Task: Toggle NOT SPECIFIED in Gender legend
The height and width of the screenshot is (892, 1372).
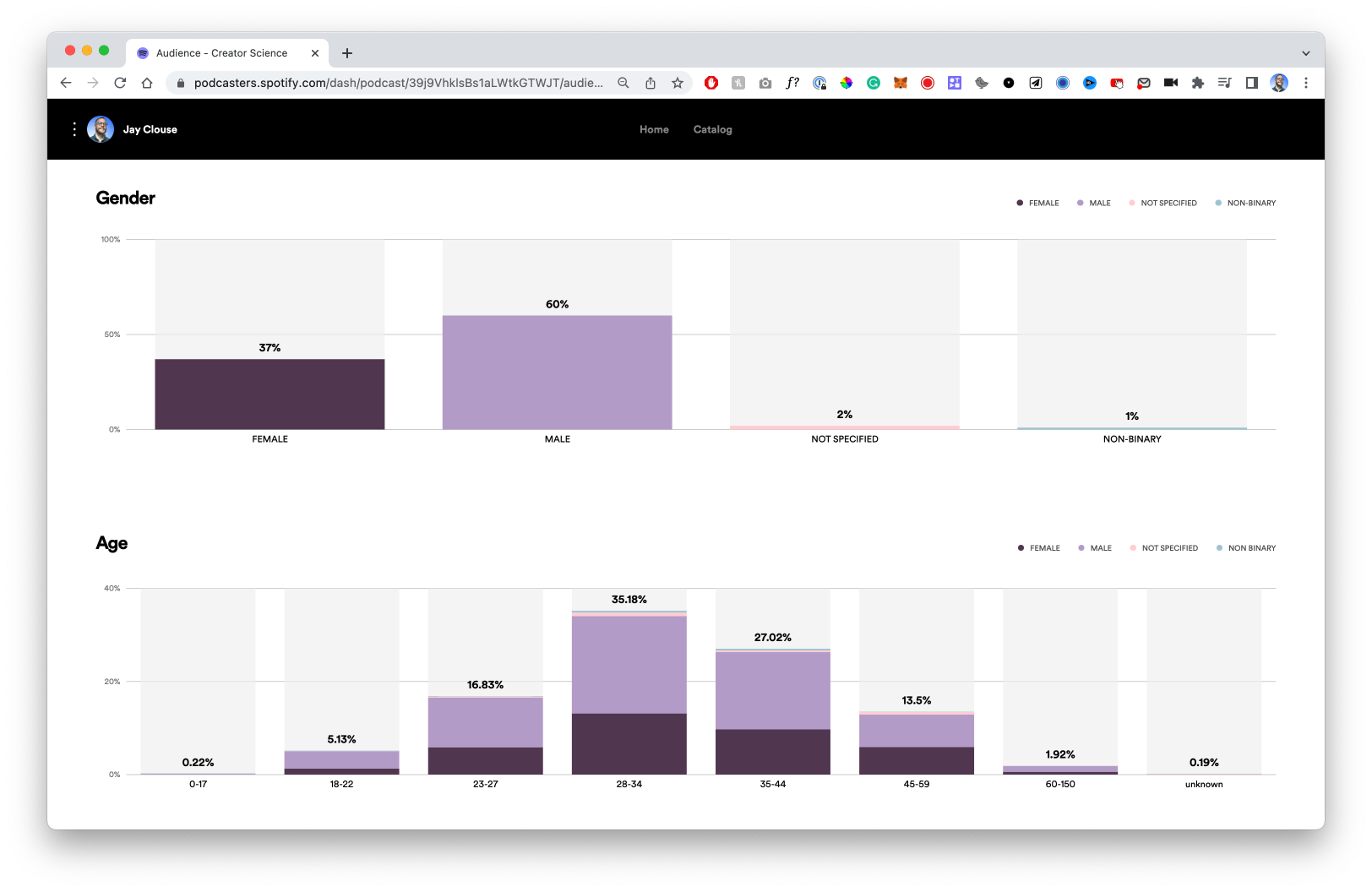Action: tap(1163, 204)
